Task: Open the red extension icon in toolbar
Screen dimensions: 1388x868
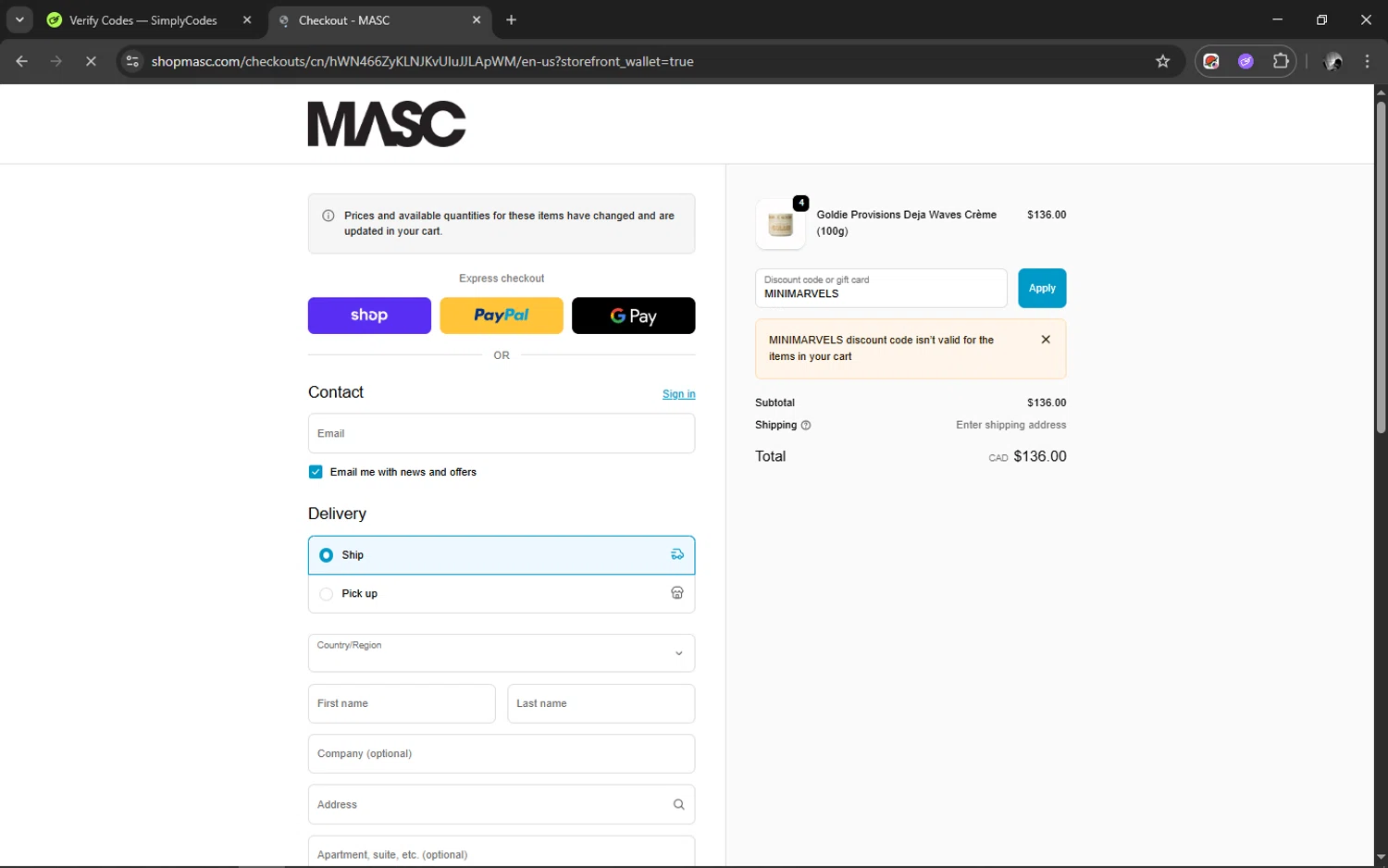Action: click(x=1211, y=61)
